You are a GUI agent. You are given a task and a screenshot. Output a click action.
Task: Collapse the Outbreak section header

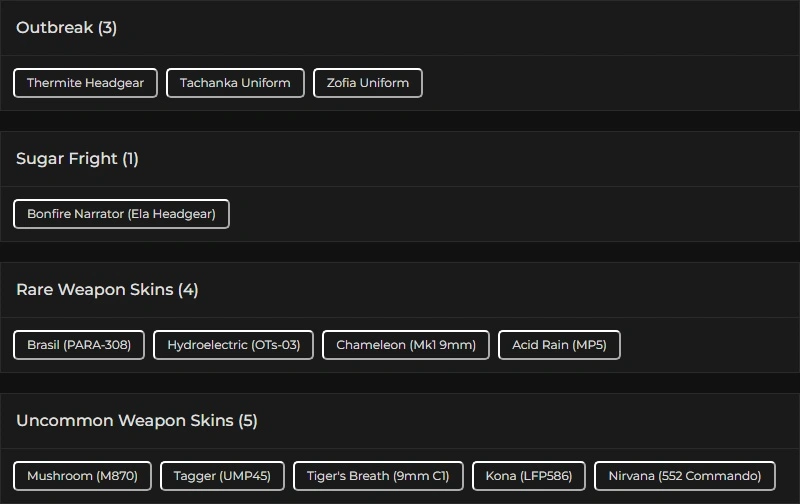tap(55, 28)
